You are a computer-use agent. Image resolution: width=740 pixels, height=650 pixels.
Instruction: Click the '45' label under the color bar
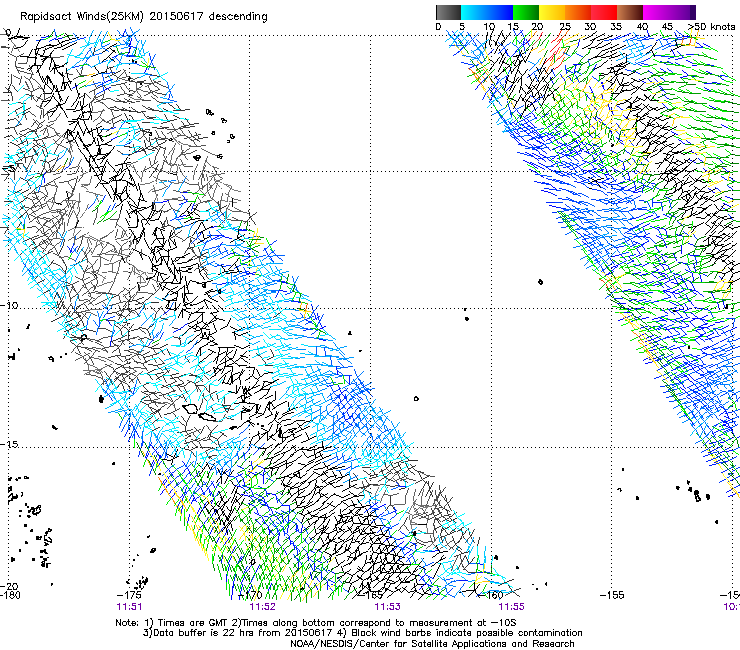(x=667, y=26)
